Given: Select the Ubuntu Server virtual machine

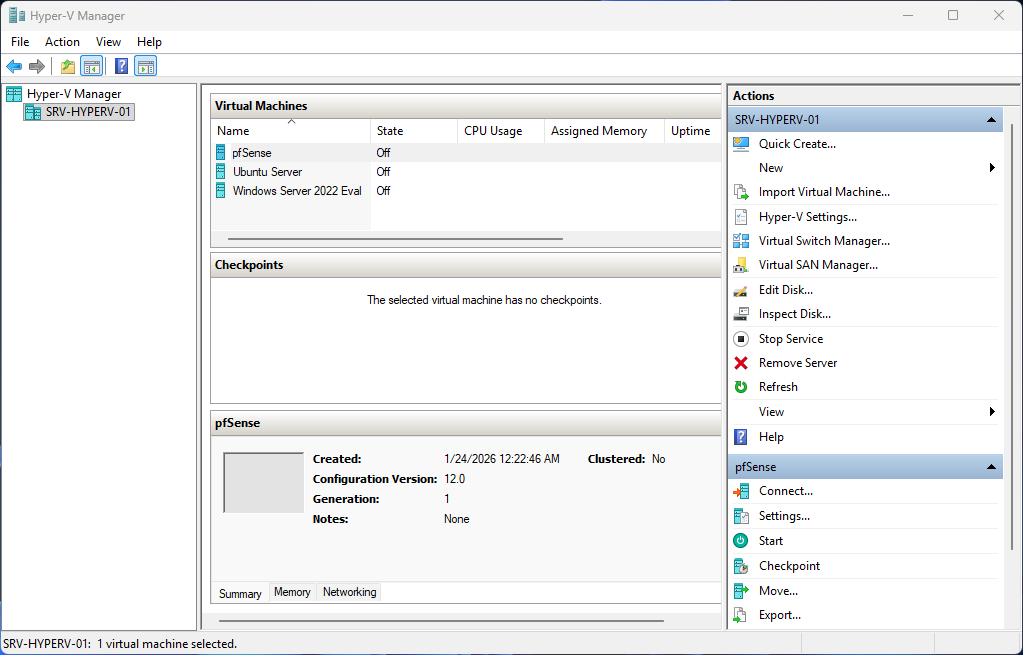Looking at the screenshot, I should pos(267,172).
